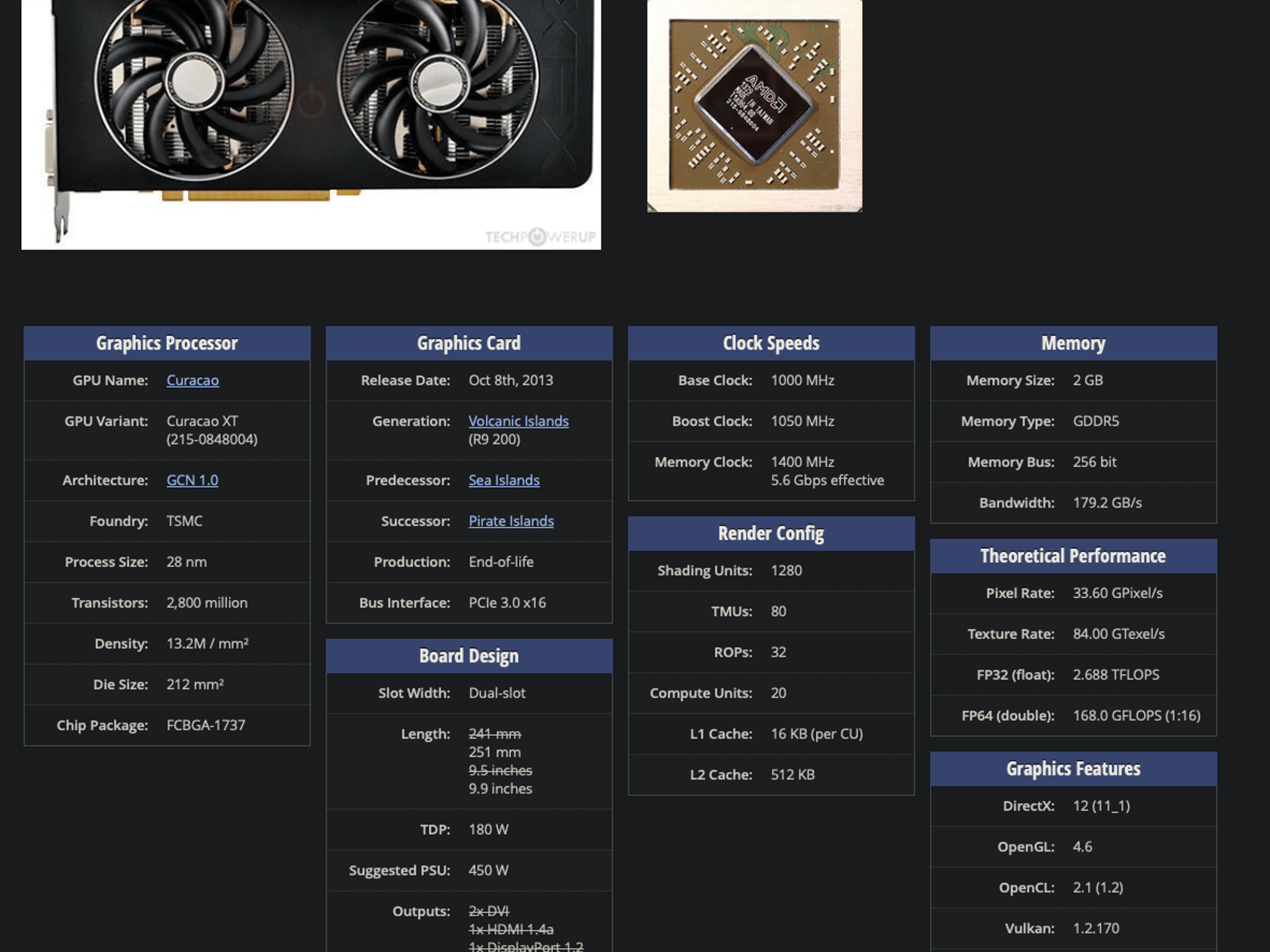Viewport: 1270px width, 952px height.
Task: Open the GCN 1.0 architecture link
Action: coord(192,480)
